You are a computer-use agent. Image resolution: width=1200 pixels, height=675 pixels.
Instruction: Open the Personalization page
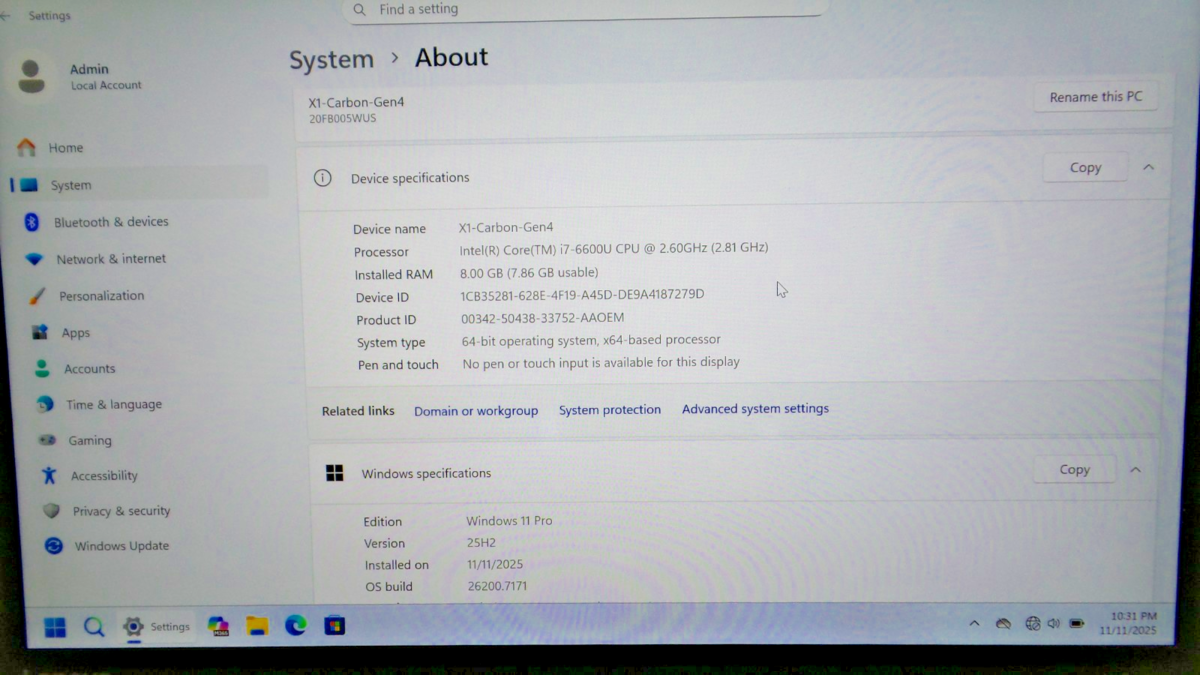tap(101, 296)
